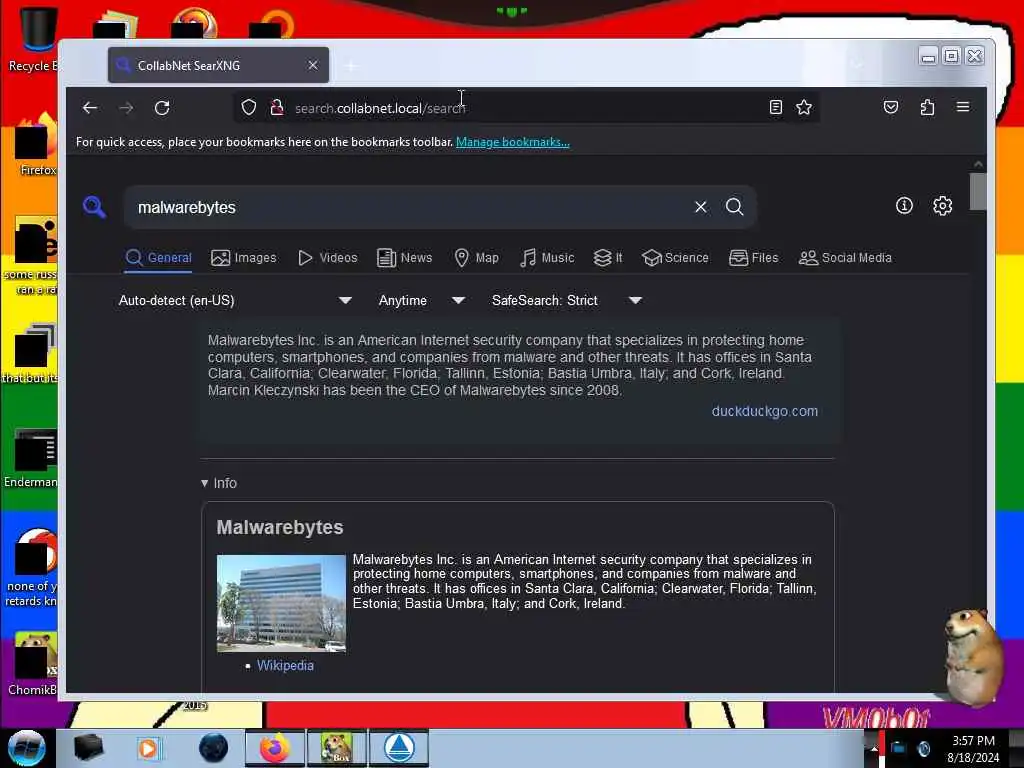Switch to the Music category tab
This screenshot has height=768, width=1024.
click(x=547, y=258)
